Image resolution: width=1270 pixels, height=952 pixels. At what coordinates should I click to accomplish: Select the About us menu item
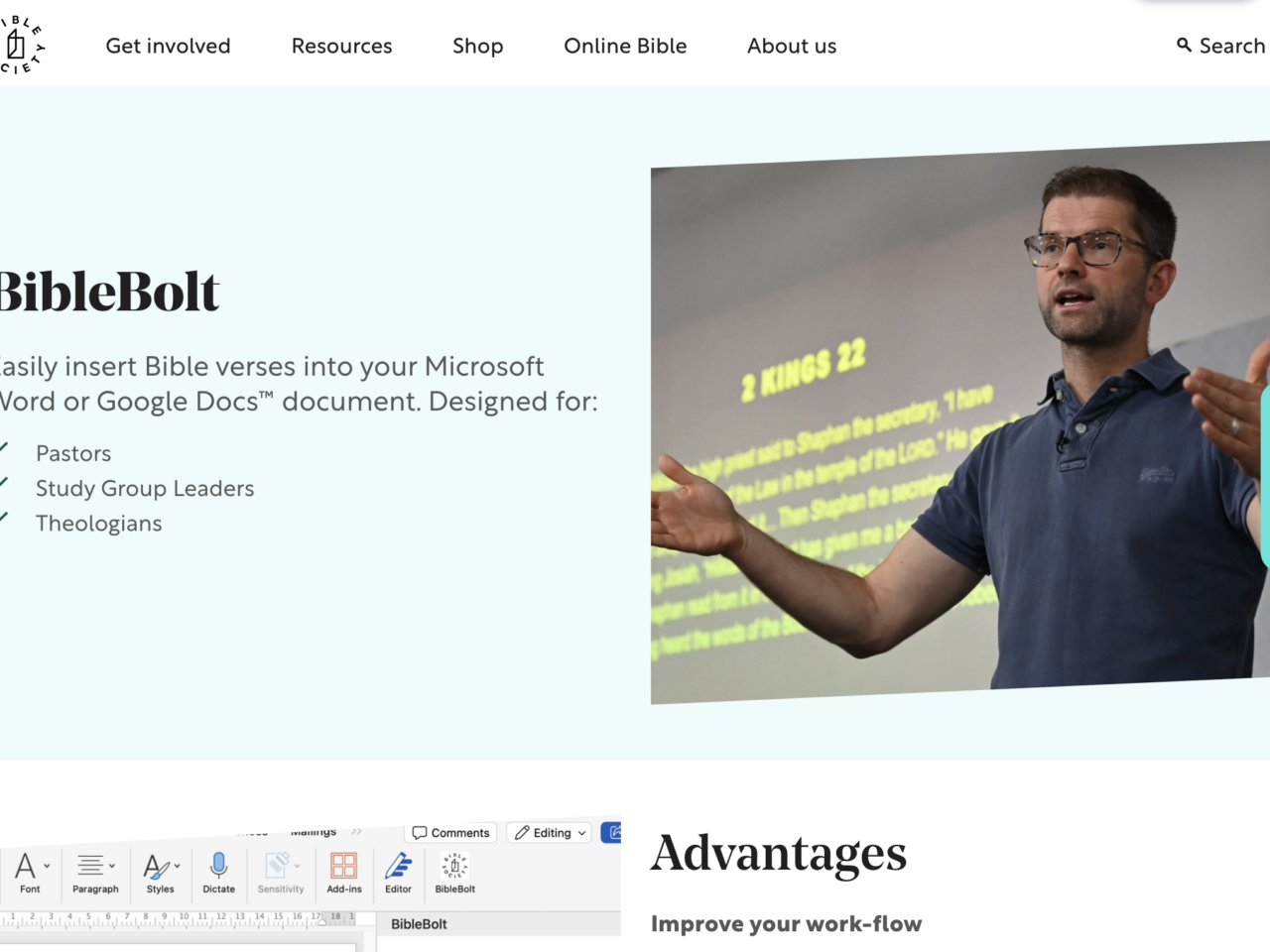pos(792,46)
